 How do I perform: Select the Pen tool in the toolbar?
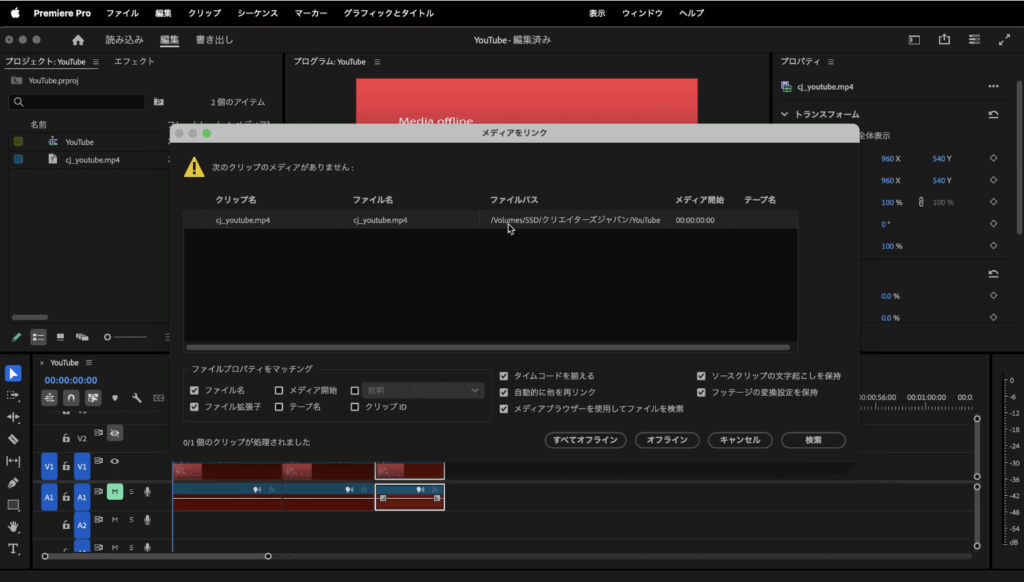13,483
